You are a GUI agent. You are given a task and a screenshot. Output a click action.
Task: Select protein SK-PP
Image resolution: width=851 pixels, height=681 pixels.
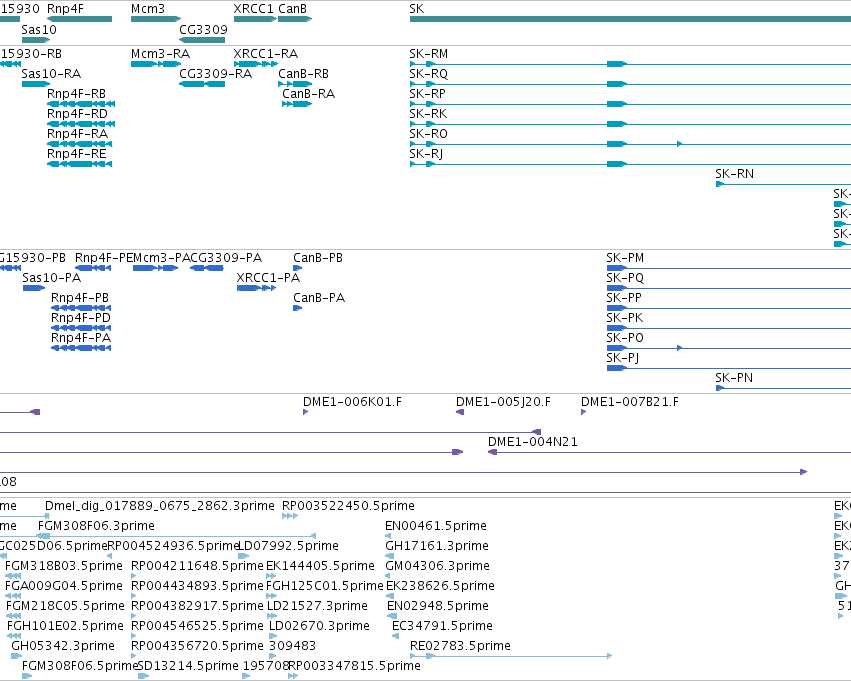728,308
